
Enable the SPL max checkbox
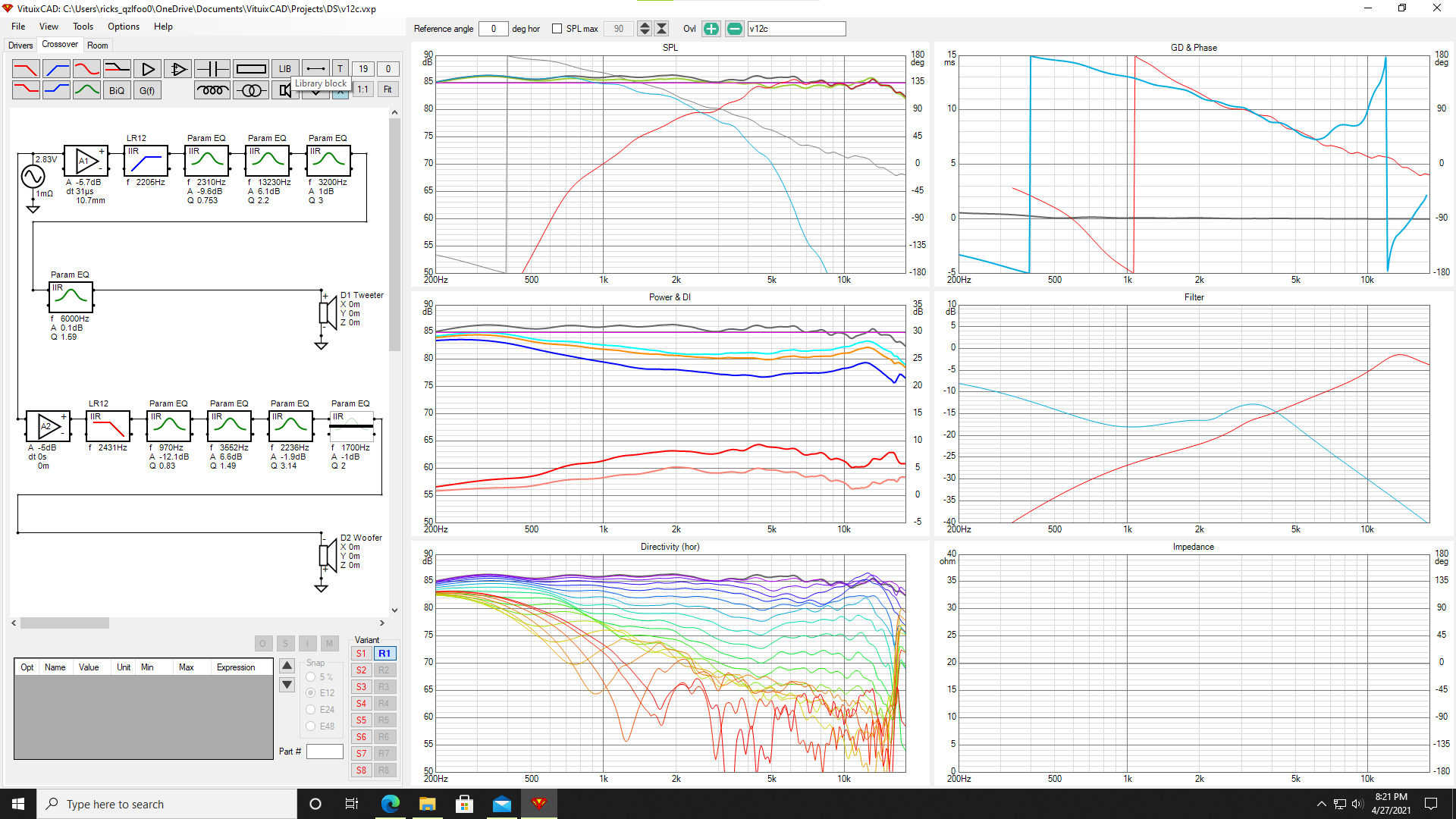point(557,29)
